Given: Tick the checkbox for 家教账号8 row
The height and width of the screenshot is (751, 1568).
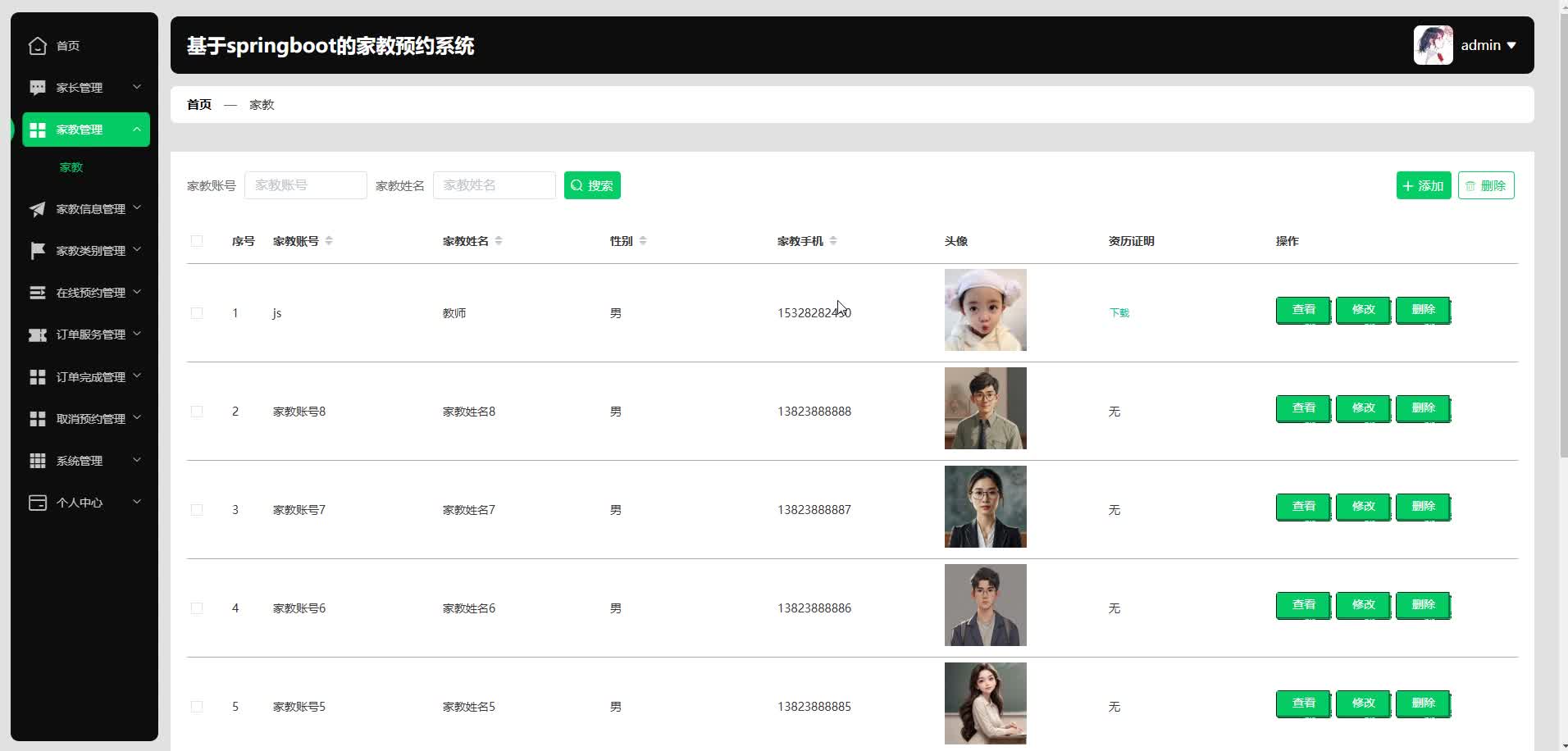Looking at the screenshot, I should [x=197, y=412].
